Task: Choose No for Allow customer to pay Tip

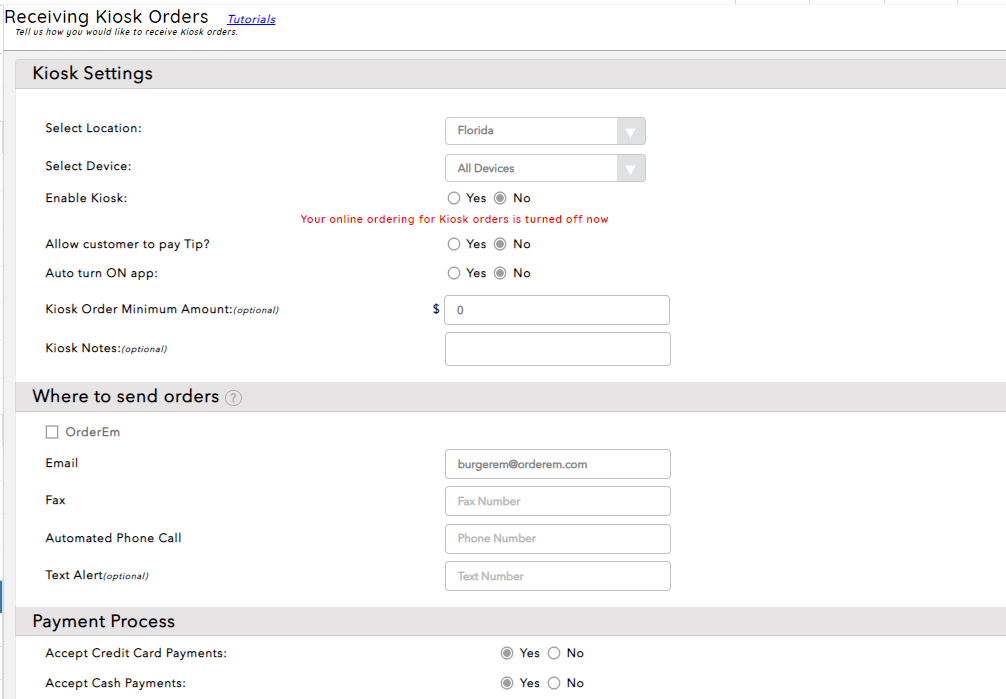Action: pyautogui.click(x=500, y=244)
